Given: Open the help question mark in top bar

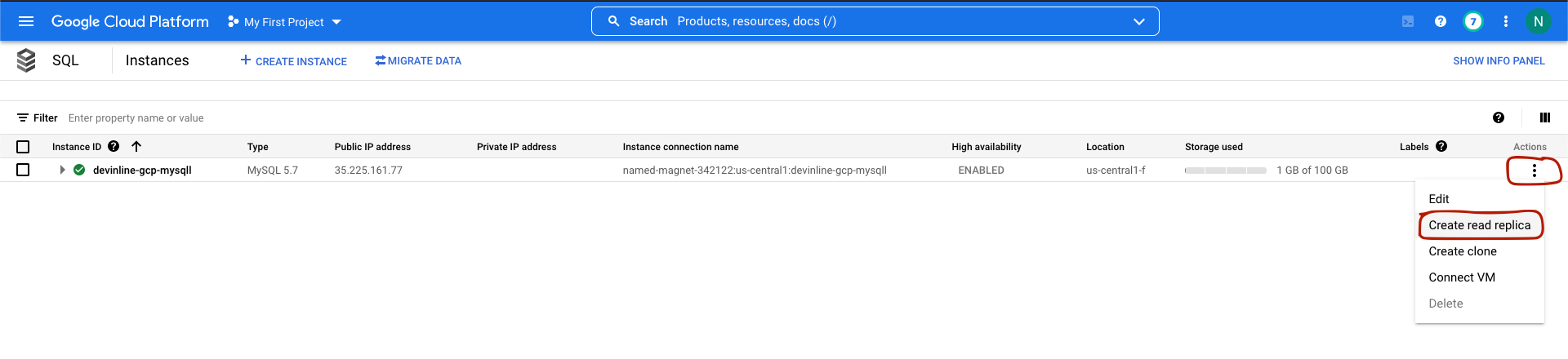Looking at the screenshot, I should click(1441, 21).
